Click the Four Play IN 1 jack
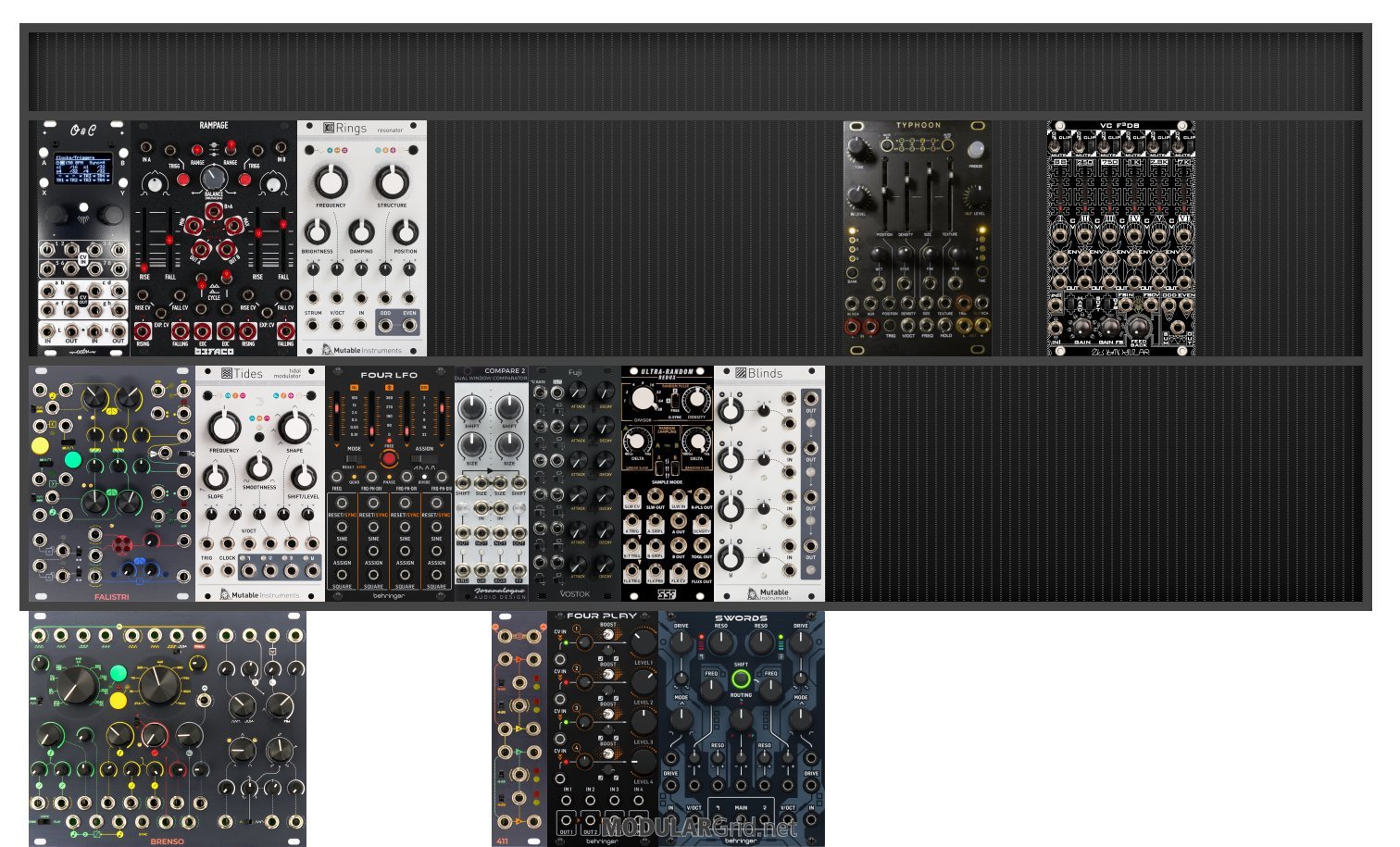The width and height of the screenshot is (1400, 847). [568, 803]
